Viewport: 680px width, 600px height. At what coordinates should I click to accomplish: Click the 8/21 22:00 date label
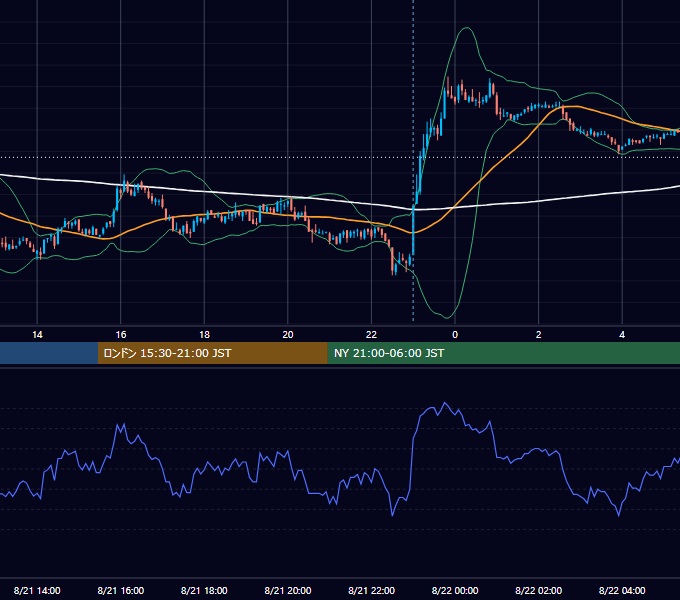[x=372, y=590]
